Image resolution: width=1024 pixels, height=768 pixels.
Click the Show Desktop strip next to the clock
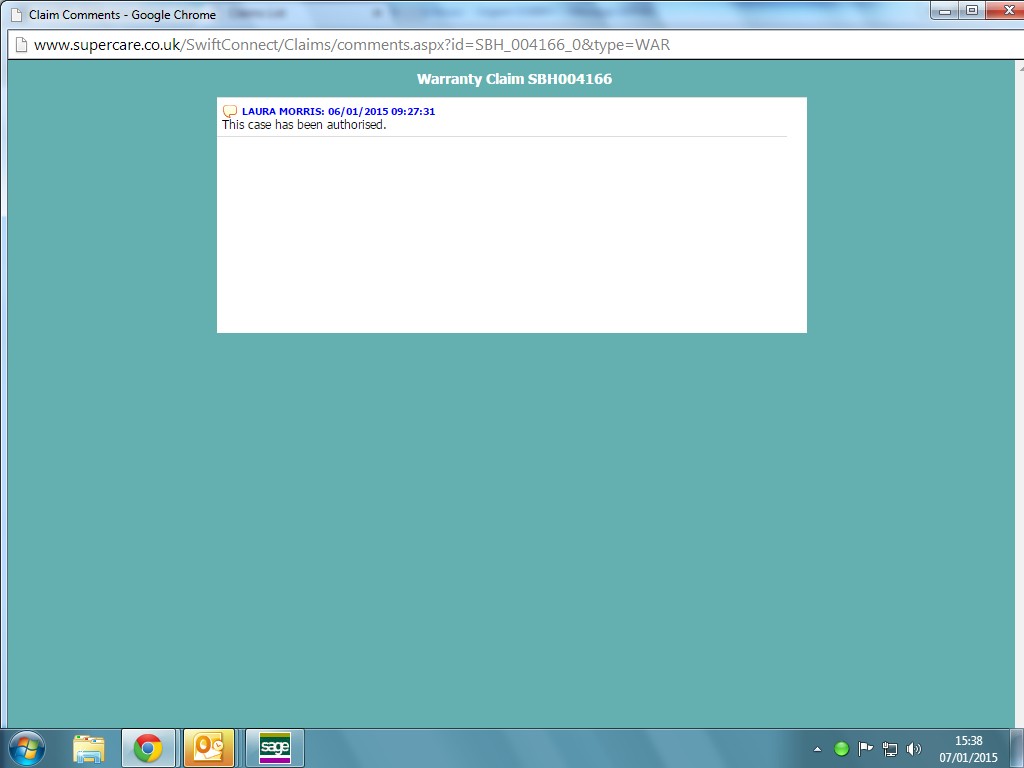pos(1017,748)
